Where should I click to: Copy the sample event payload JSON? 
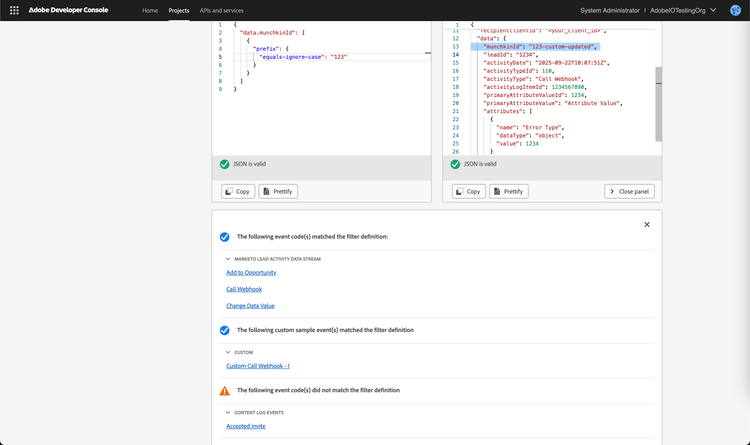[468, 191]
